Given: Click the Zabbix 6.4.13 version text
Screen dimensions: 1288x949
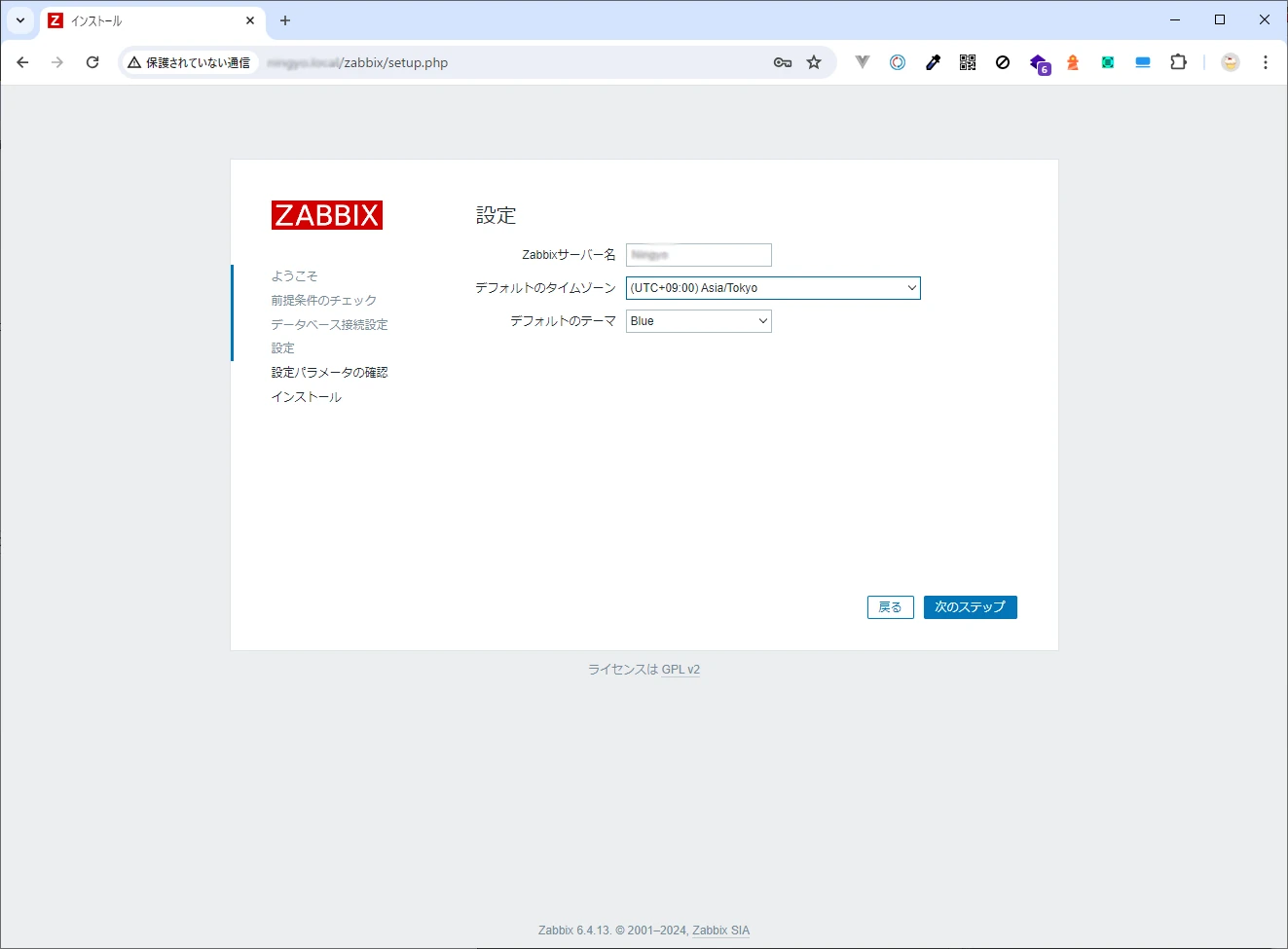Looking at the screenshot, I should coord(574,931).
